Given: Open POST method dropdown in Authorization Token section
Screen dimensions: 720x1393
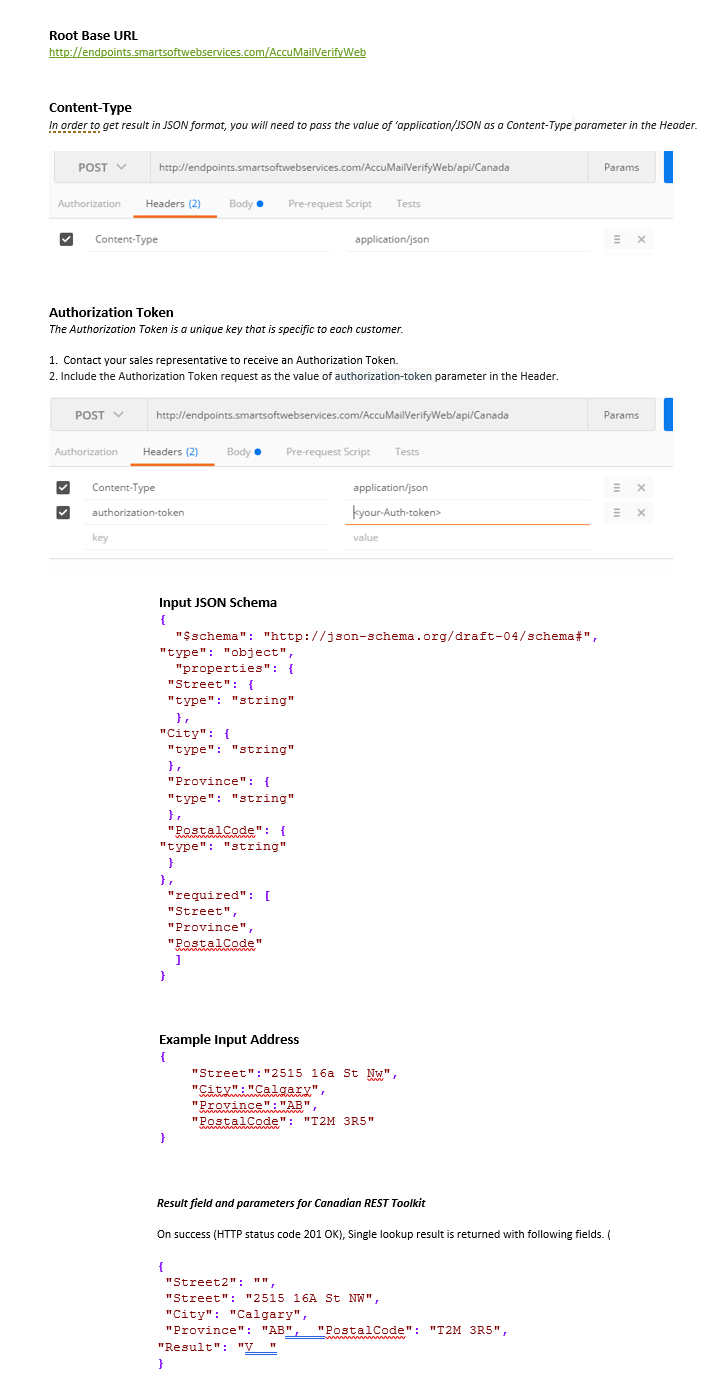Looking at the screenshot, I should point(99,415).
